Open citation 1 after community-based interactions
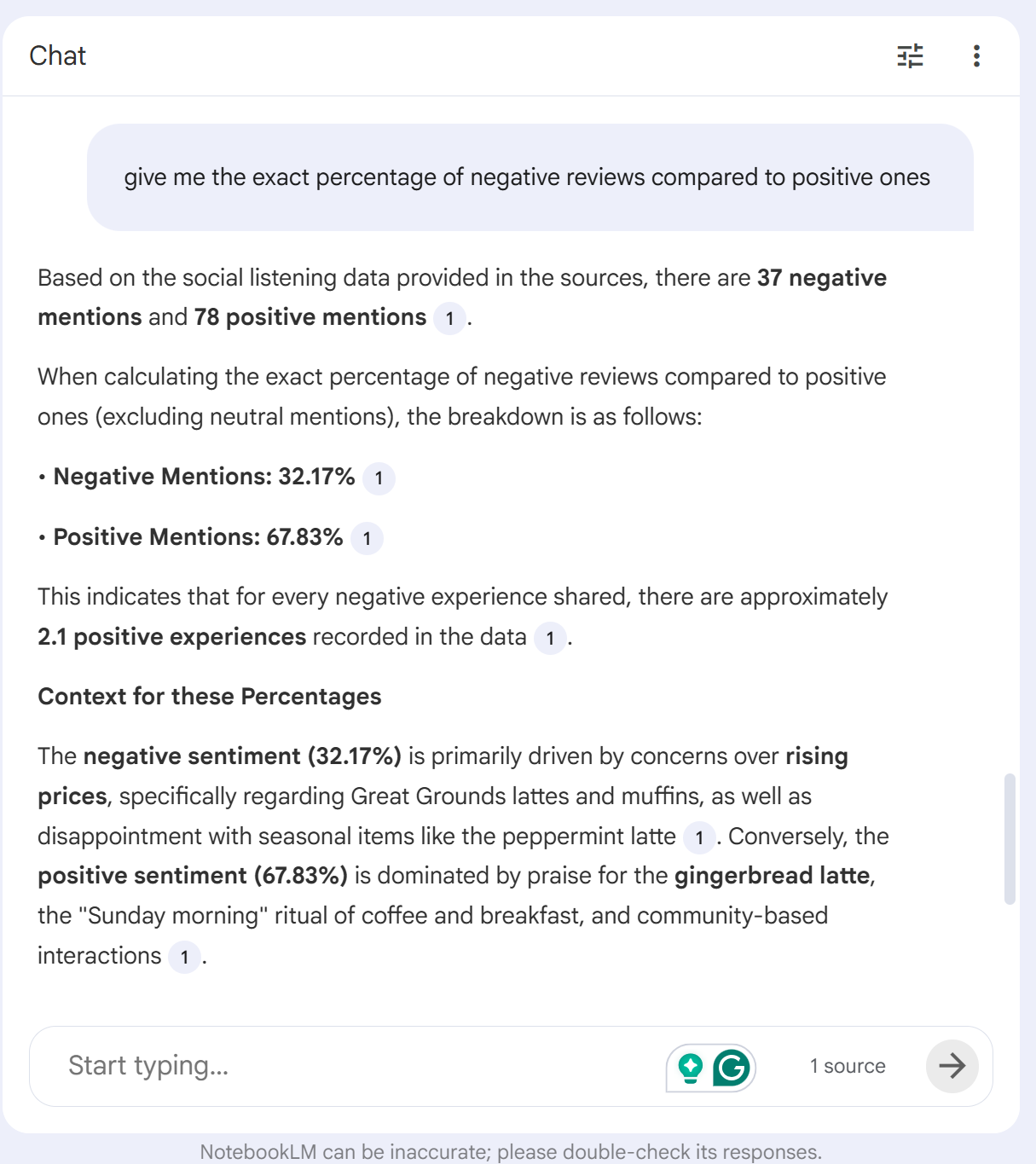 [184, 958]
